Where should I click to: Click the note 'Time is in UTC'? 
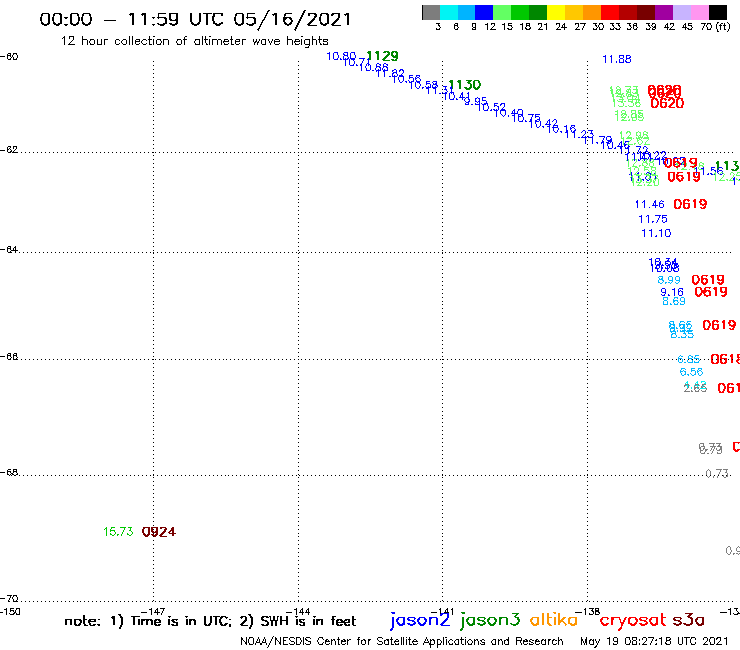(x=181, y=621)
